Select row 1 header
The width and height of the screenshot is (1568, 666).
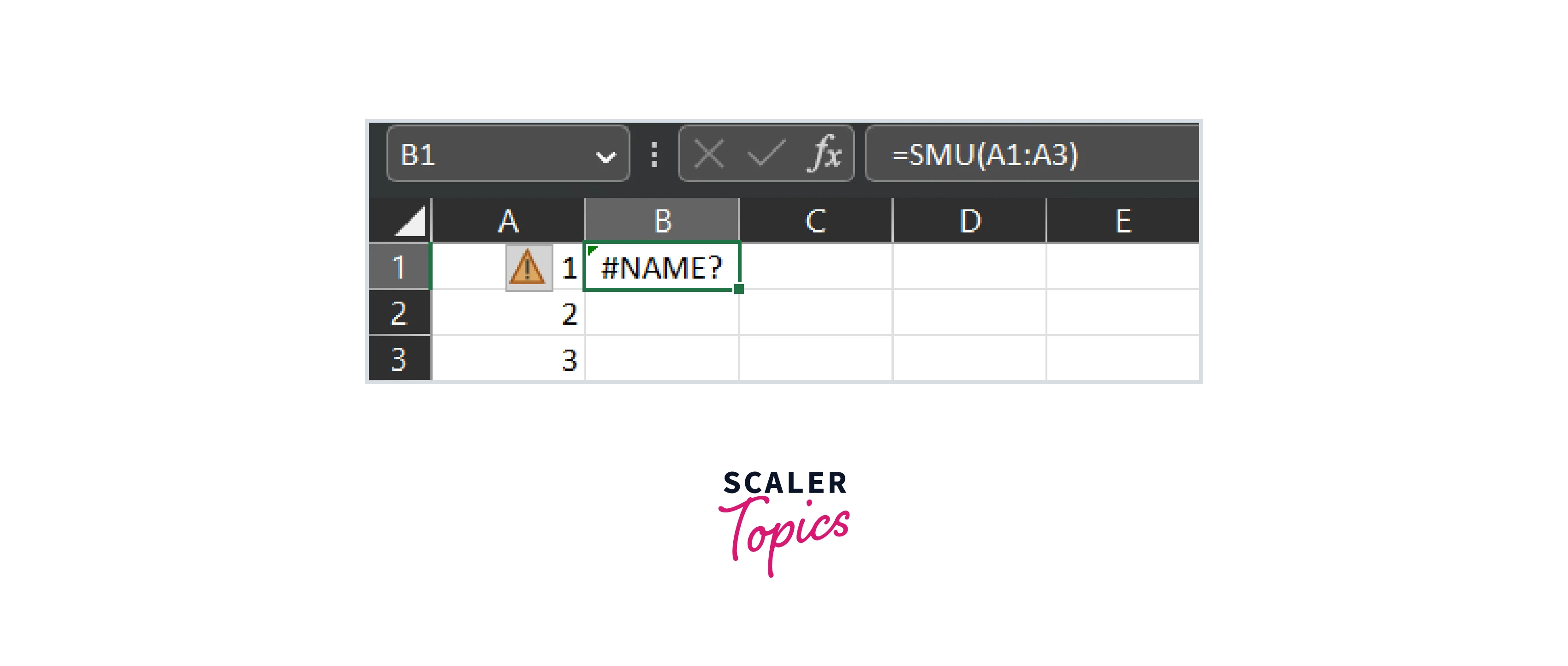coord(399,267)
